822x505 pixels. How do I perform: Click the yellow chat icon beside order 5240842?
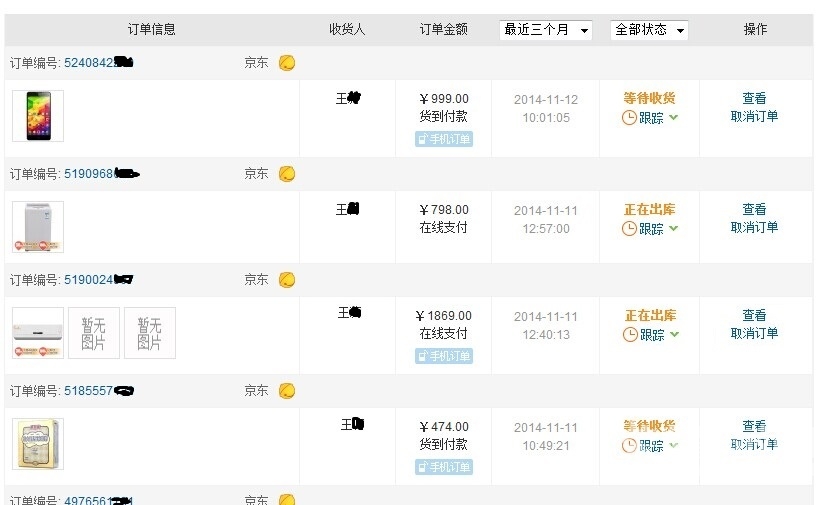tap(287, 63)
